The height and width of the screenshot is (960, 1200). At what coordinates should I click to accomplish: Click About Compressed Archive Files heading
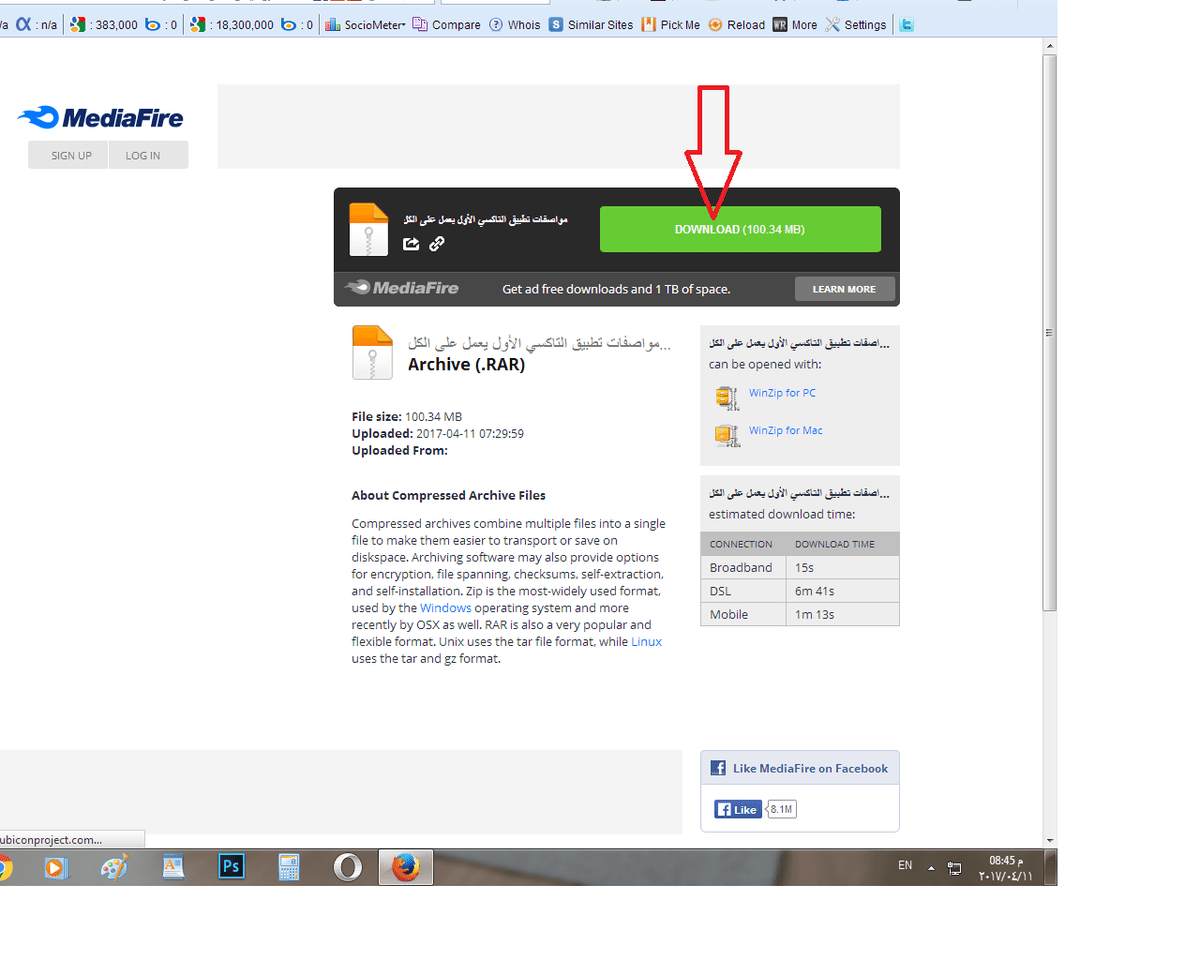(449, 495)
